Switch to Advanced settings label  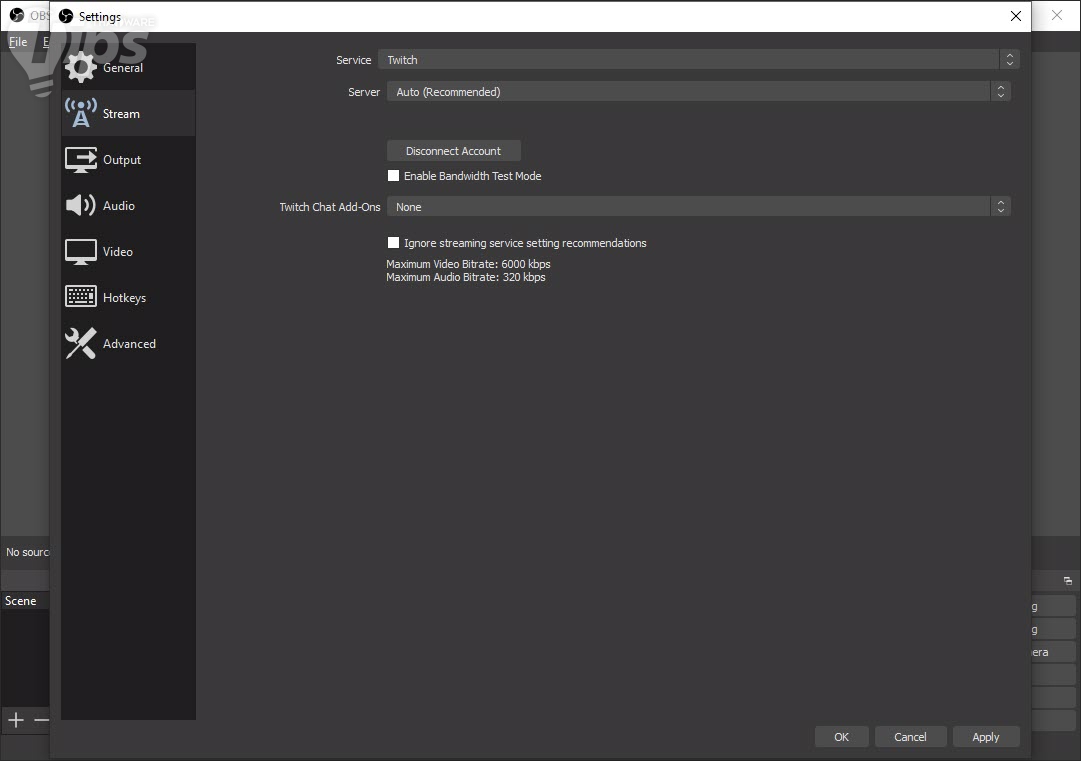click(129, 343)
